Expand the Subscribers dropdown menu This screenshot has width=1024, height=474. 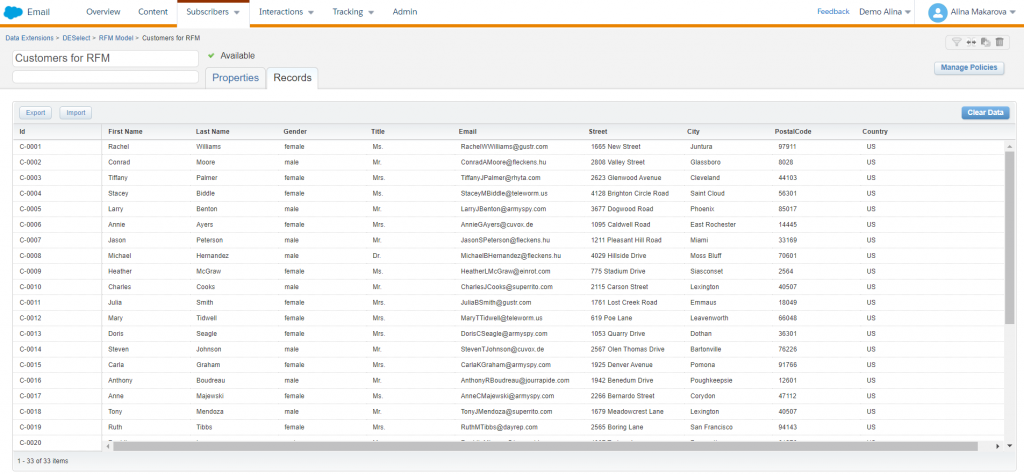213,12
